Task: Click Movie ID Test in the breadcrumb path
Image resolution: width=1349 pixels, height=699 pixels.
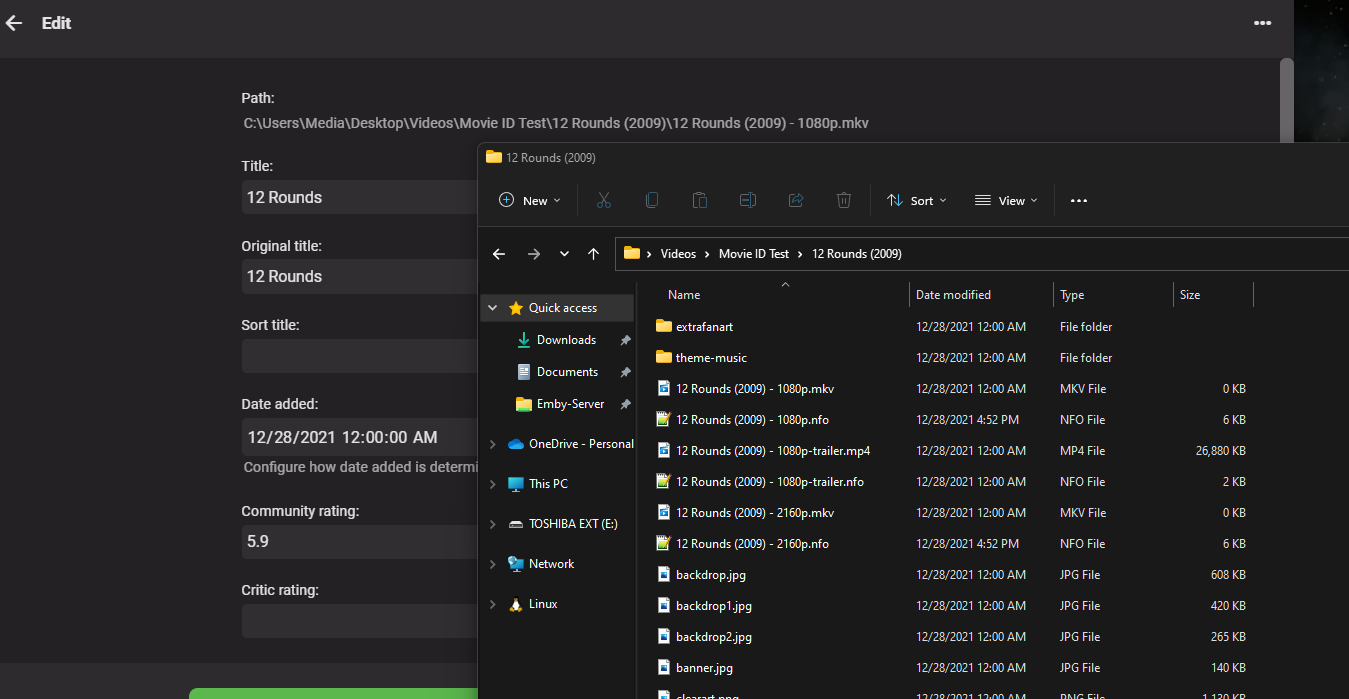Action: pyautogui.click(x=753, y=254)
